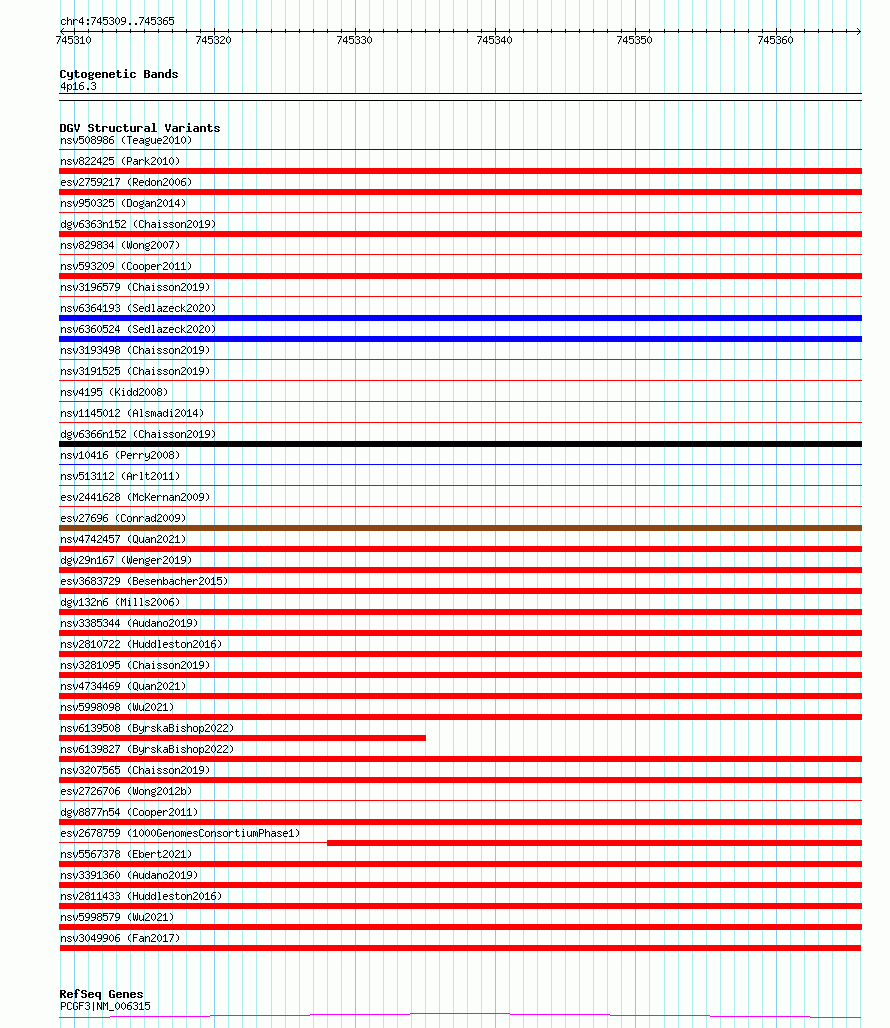Select nsv4195 (Kidd2008) variant
Image resolution: width=890 pixels, height=1028 pixels.
point(114,392)
